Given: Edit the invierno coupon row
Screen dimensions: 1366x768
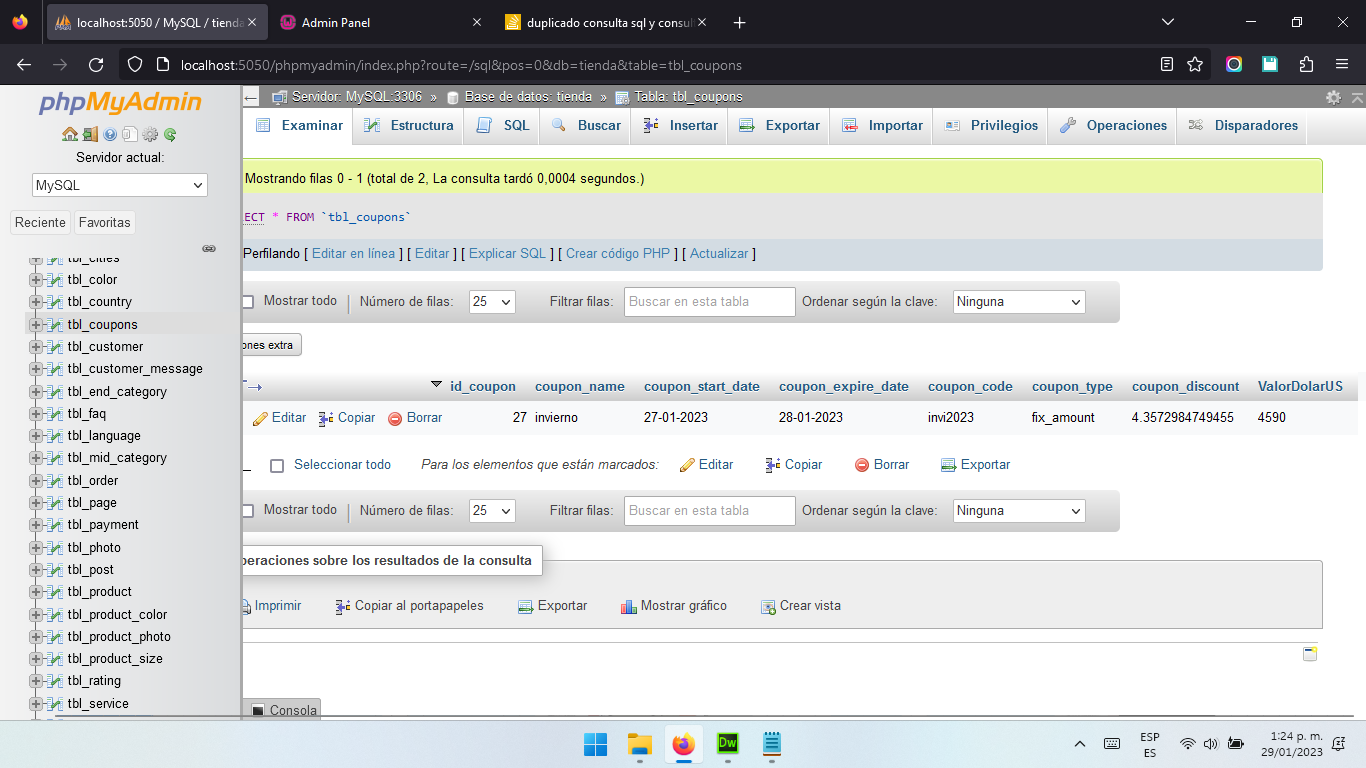Looking at the screenshot, I should pyautogui.click(x=279, y=418).
